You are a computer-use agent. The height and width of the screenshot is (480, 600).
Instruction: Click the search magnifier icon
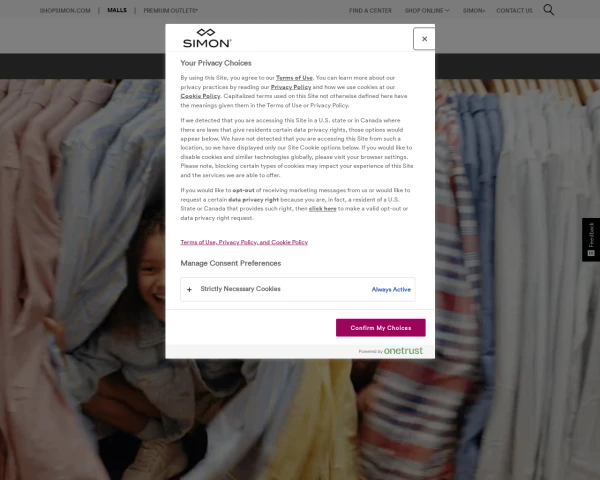549,10
